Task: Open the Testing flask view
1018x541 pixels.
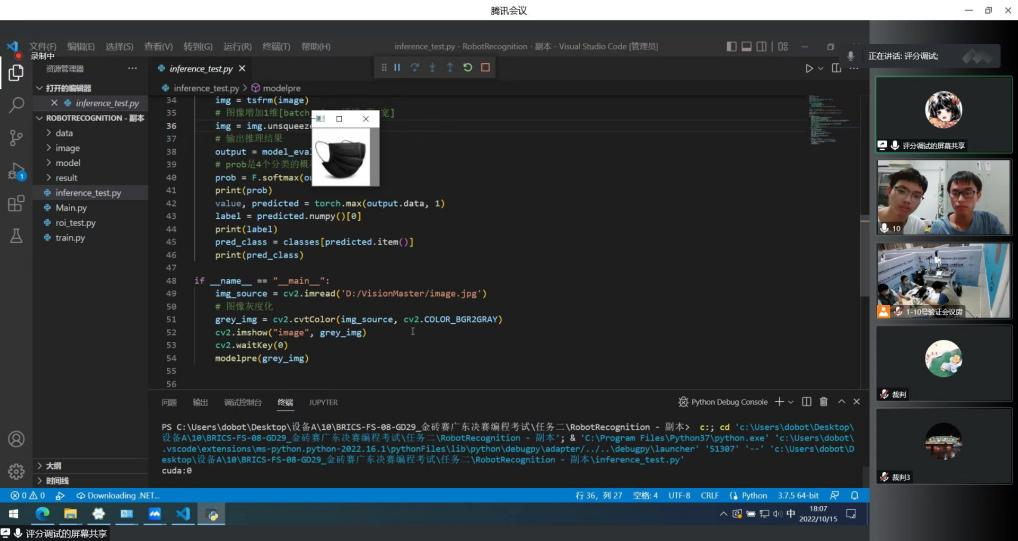Action: [16, 236]
